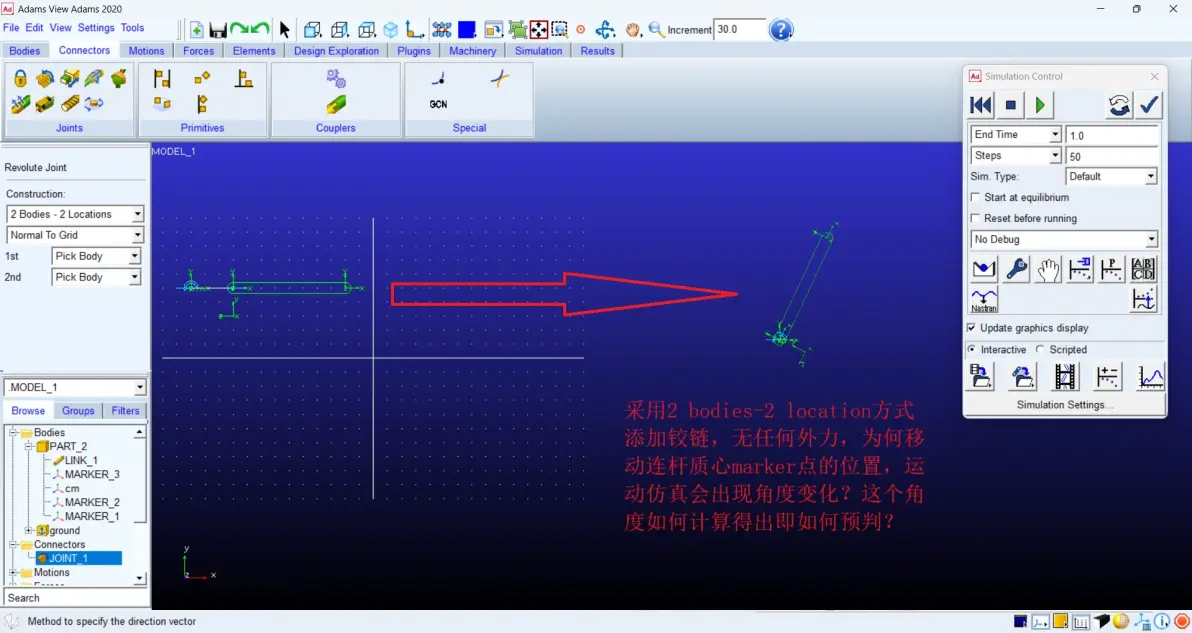Viewport: 1192px width, 633px height.
Task: Expand the ground tree node
Action: [x=29, y=530]
